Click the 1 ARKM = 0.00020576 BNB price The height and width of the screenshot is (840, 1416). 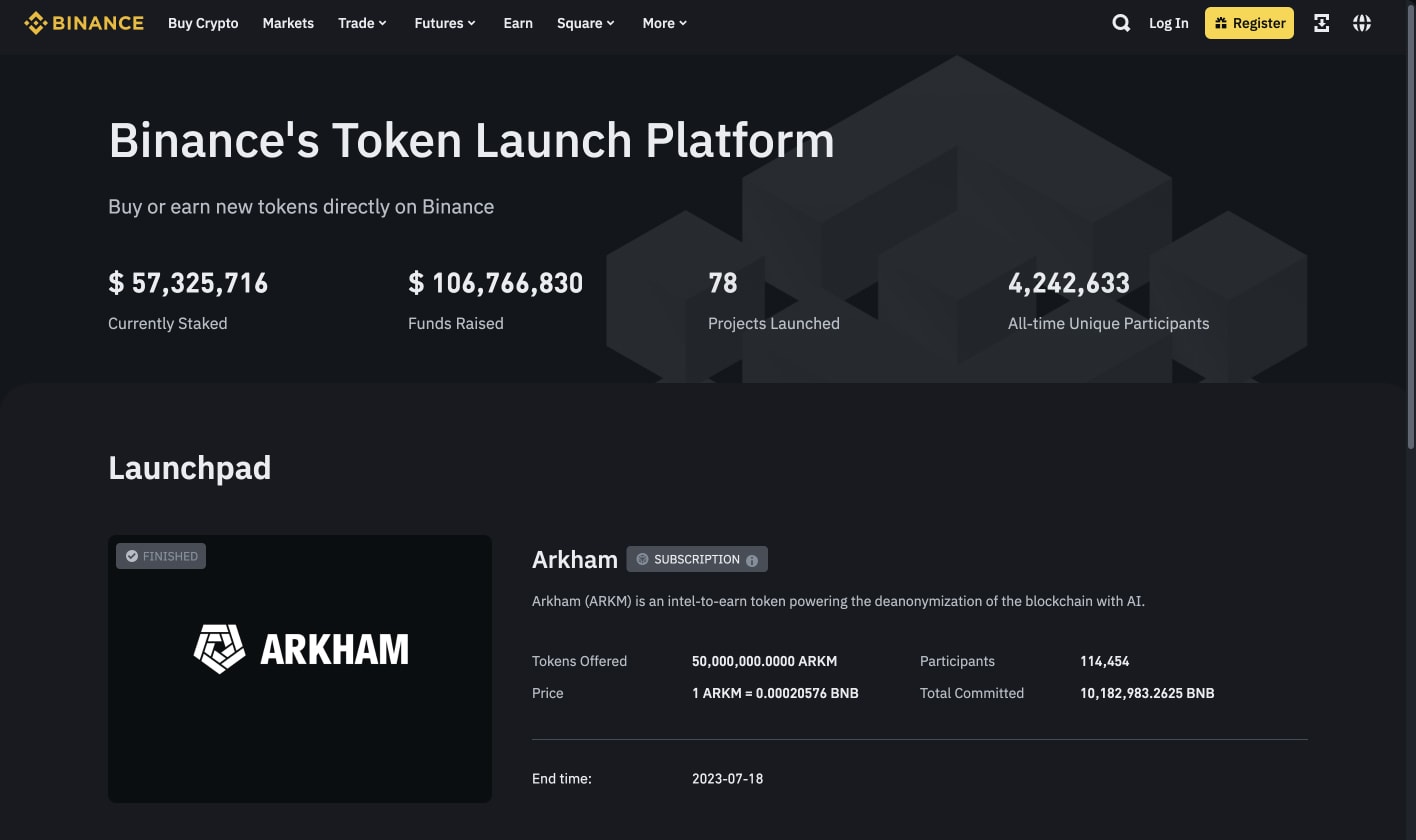coord(775,693)
